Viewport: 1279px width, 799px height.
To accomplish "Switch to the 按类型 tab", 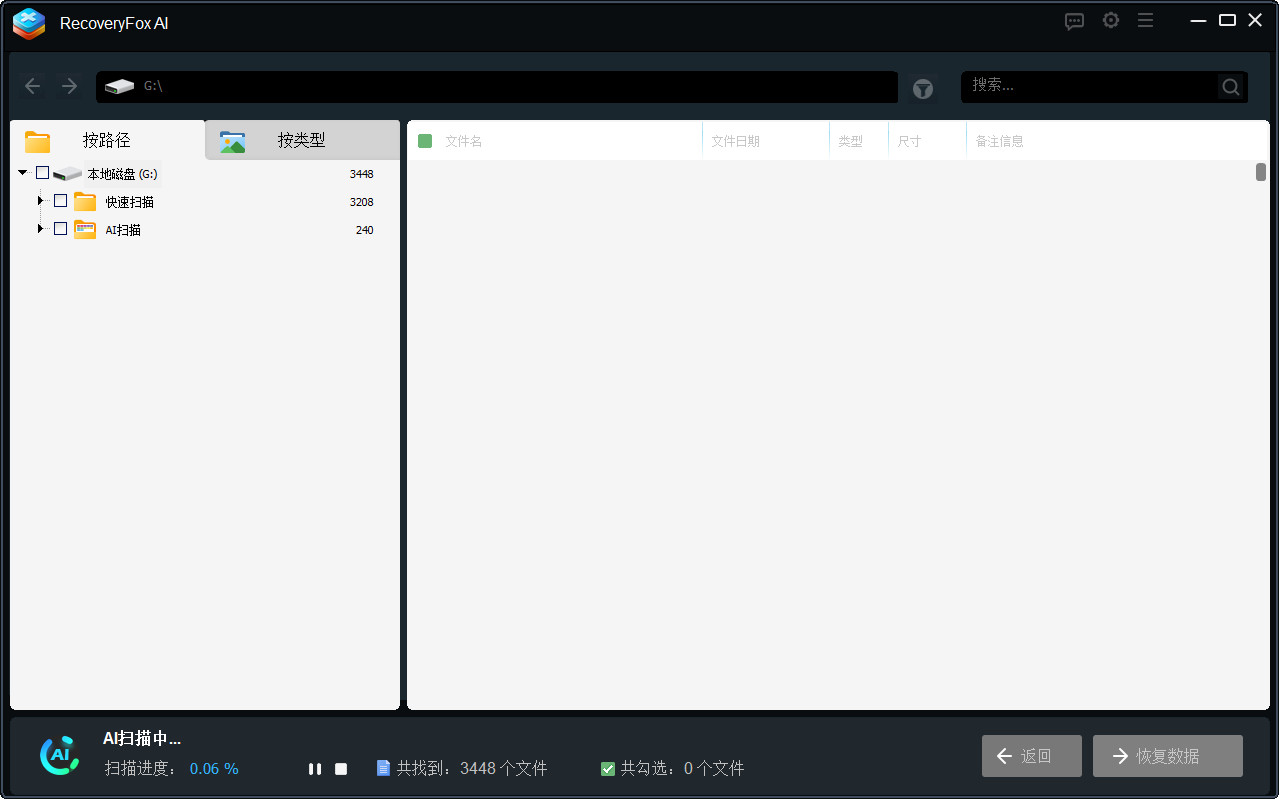I will pos(300,140).
